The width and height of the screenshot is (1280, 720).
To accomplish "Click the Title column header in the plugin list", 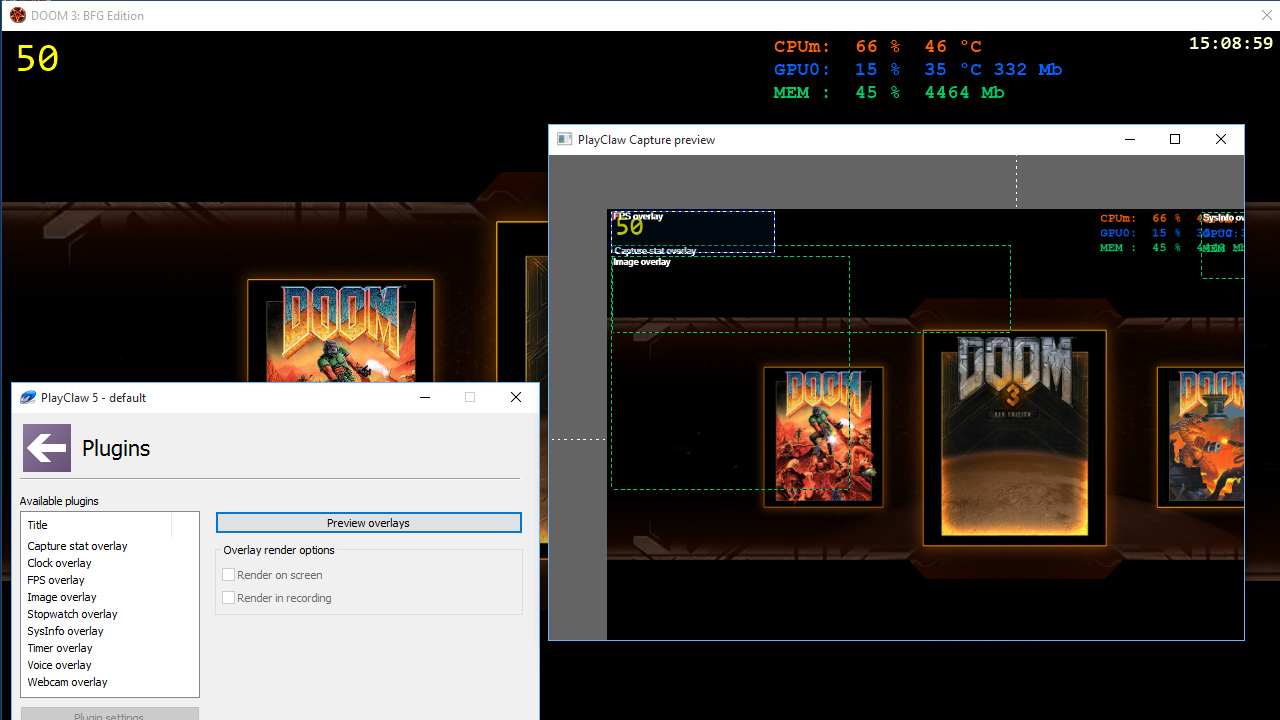I will pos(37,524).
